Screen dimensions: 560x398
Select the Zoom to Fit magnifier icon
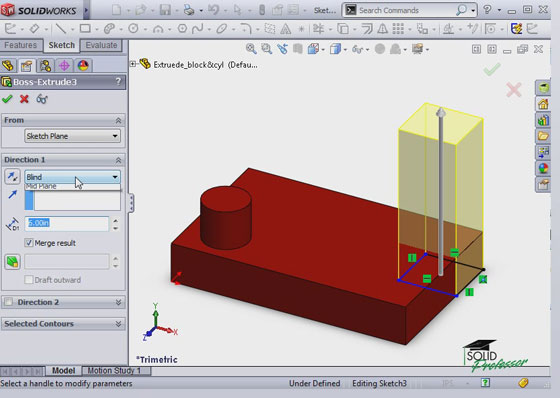251,49
